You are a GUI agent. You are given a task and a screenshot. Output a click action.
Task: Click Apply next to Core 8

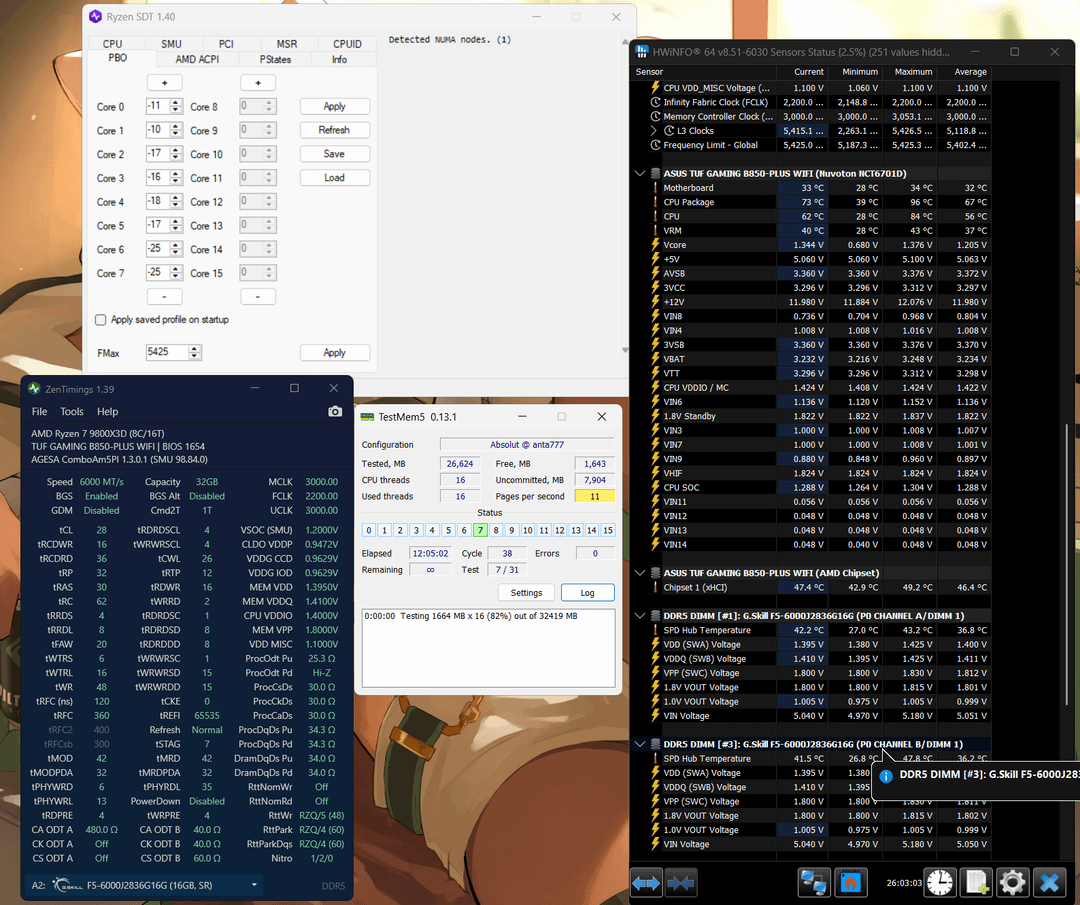(x=335, y=106)
